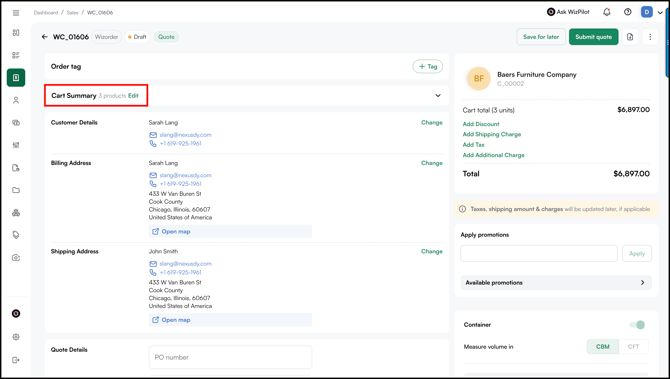The height and width of the screenshot is (379, 670).
Task: Open the folder icon in sidebar
Action: click(x=16, y=190)
